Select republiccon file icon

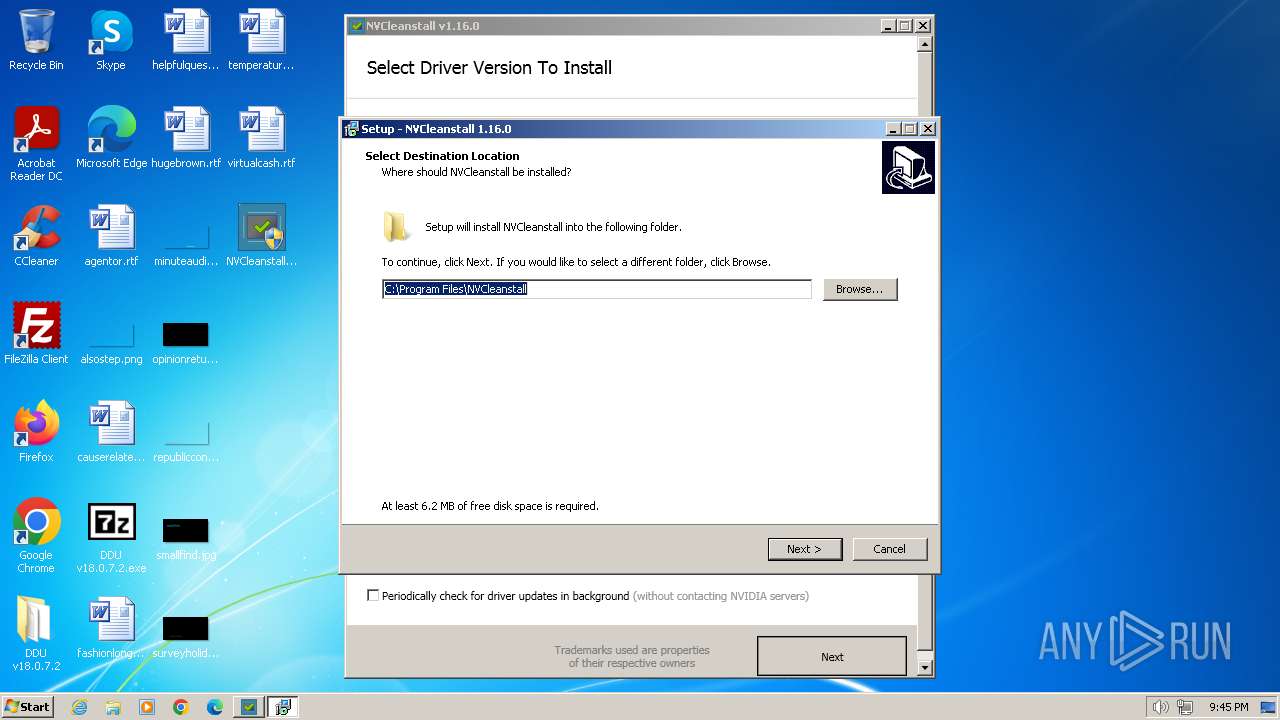coord(186,441)
